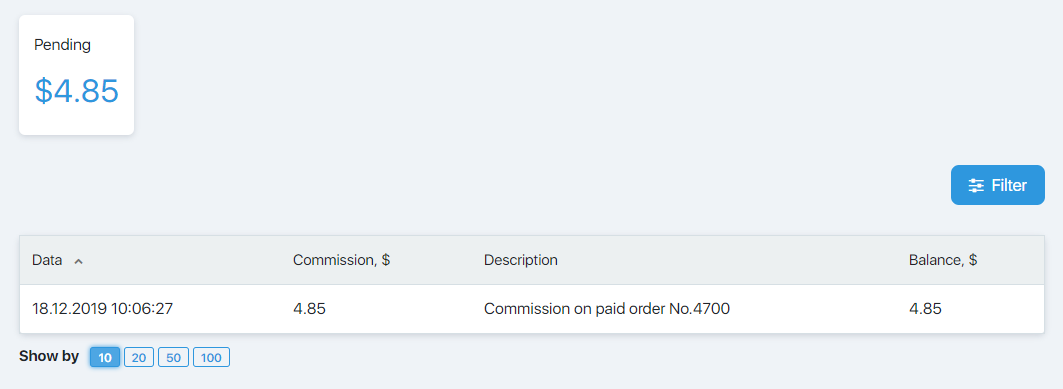The image size is (1063, 389).
Task: Click the Show by label
Action: tap(49, 356)
